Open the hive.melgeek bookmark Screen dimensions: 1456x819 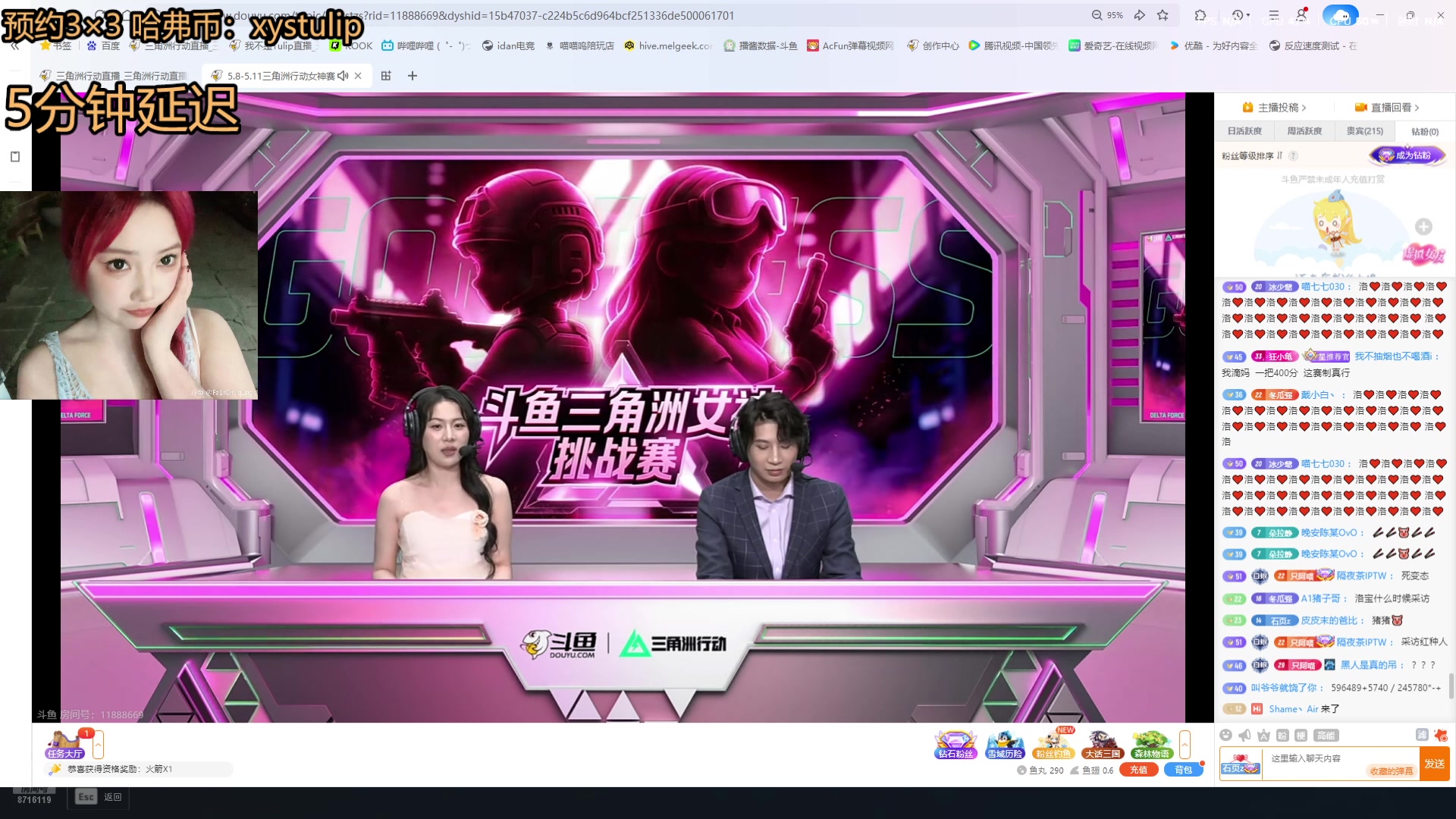[x=667, y=45]
